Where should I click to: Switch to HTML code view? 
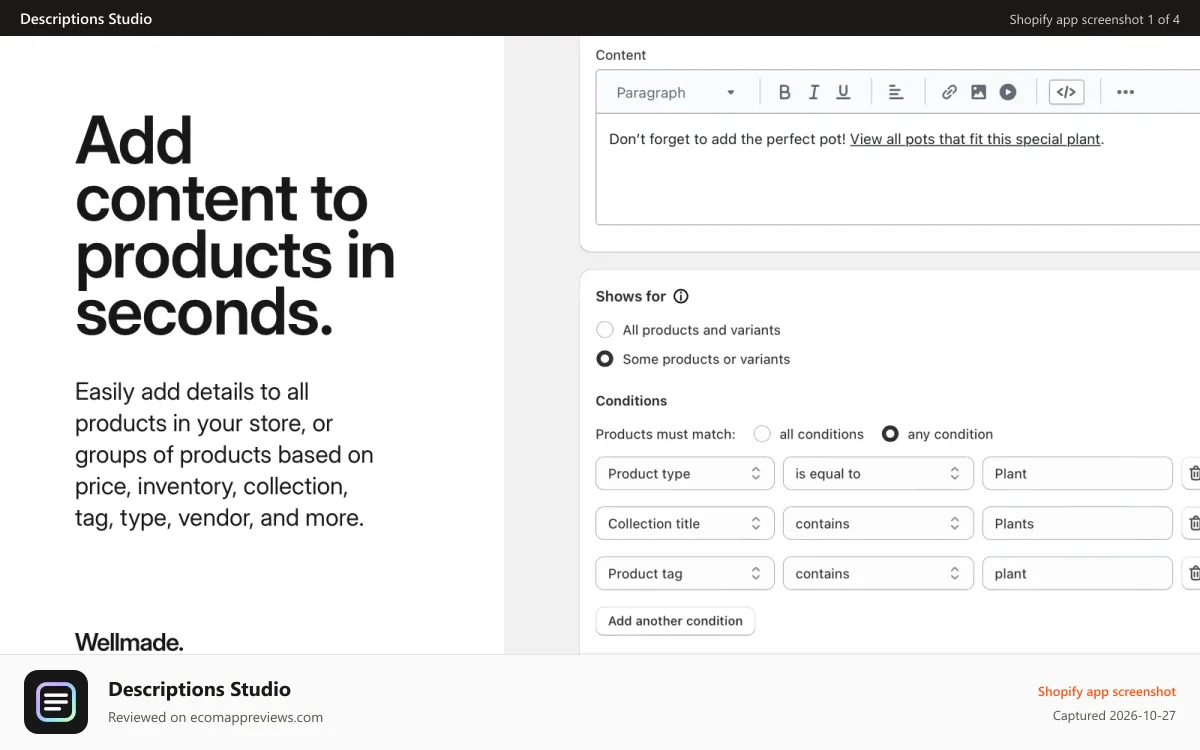tap(1067, 92)
